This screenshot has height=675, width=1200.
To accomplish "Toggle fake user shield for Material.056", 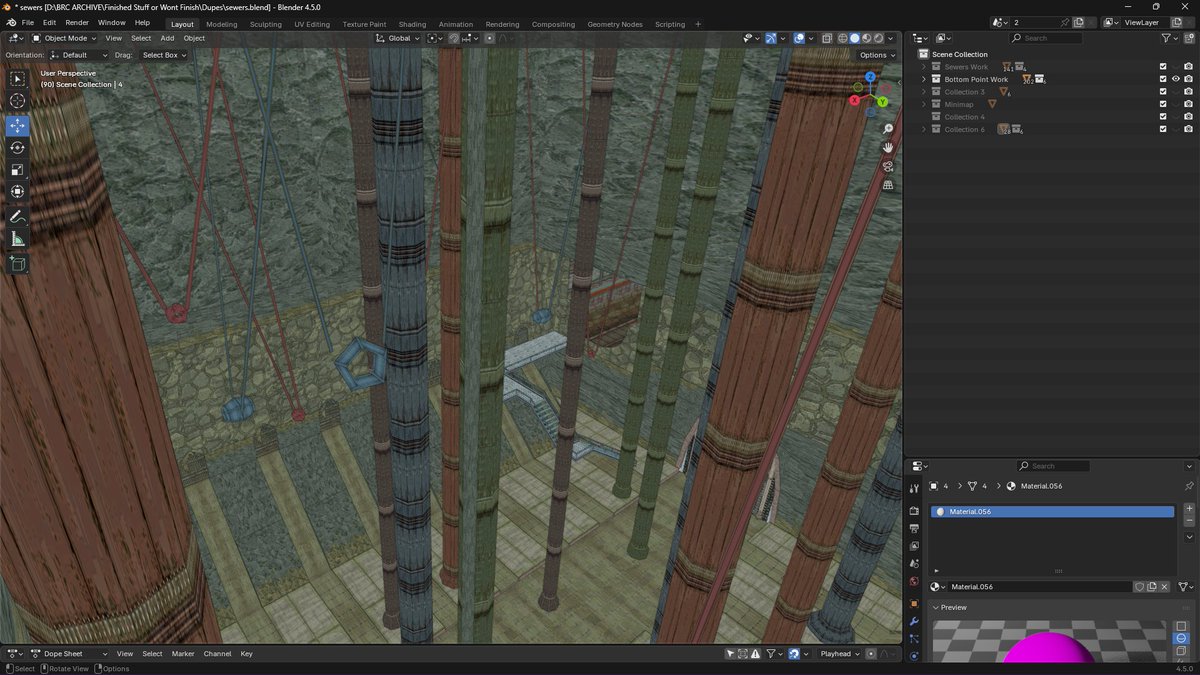I will coord(1139,587).
